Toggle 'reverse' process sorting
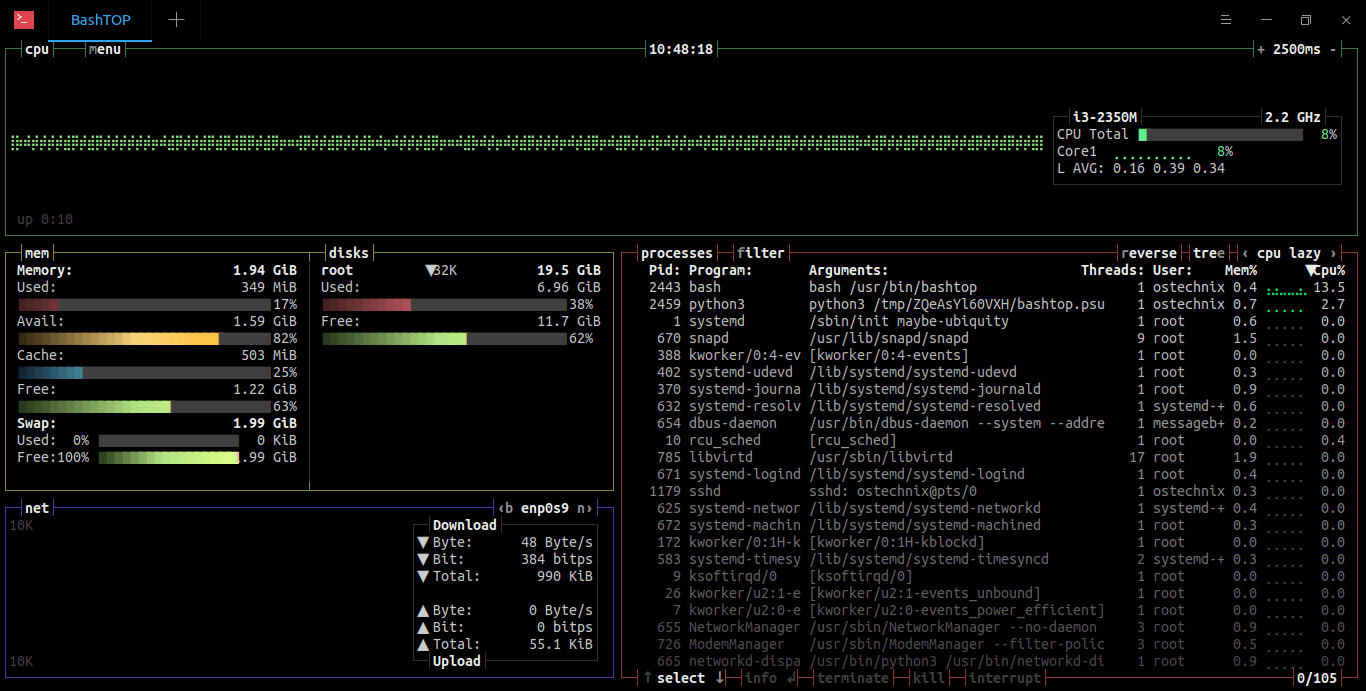This screenshot has height=691, width=1366. 1148,252
